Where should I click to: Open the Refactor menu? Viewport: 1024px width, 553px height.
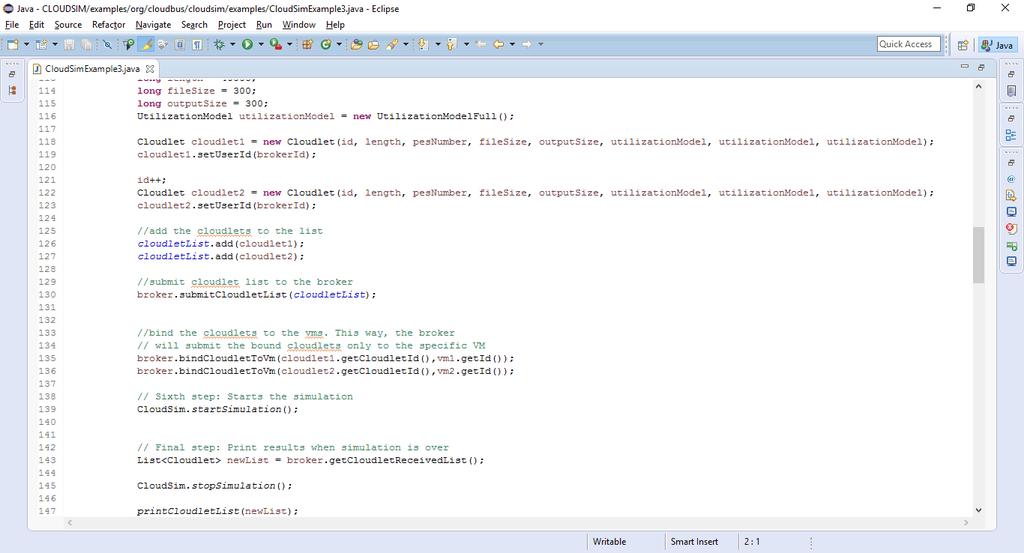(108, 25)
